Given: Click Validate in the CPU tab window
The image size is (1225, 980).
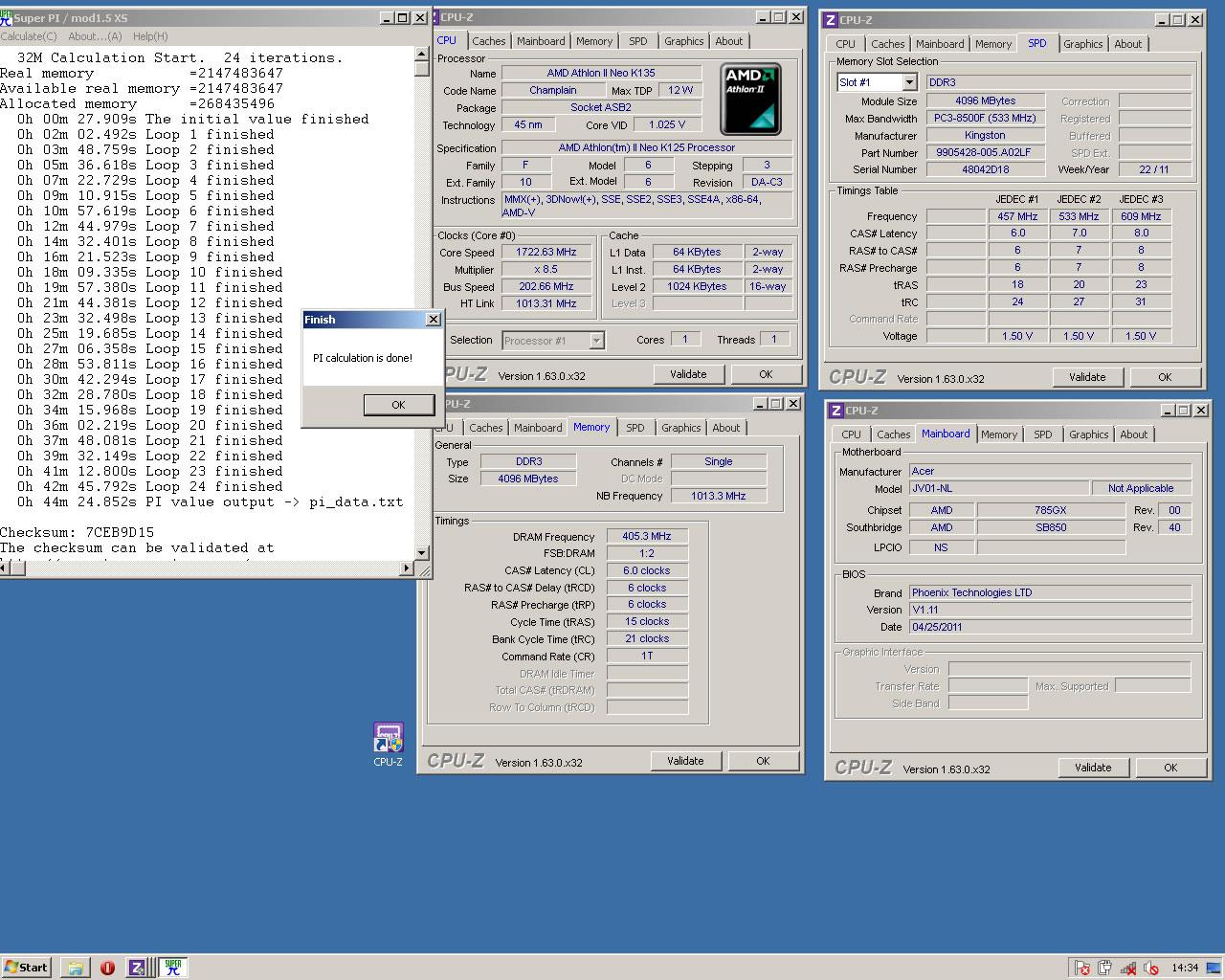Looking at the screenshot, I should (688, 374).
